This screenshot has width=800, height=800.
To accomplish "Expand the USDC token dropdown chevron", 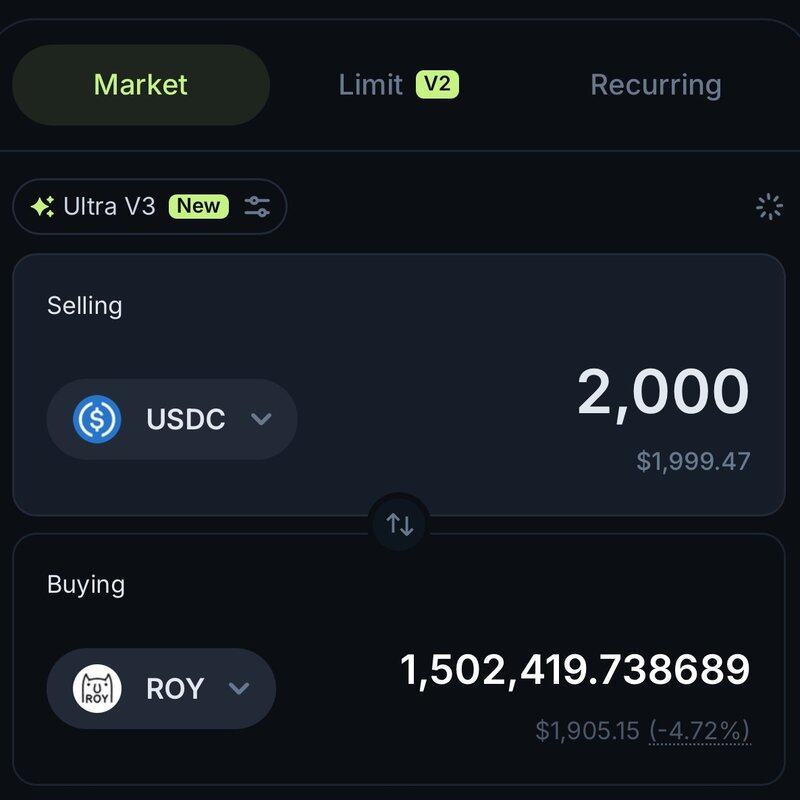I will pyautogui.click(x=261, y=419).
